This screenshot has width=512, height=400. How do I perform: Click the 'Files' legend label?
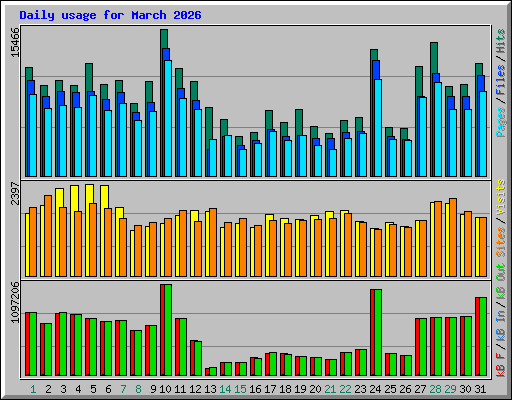tap(501, 79)
